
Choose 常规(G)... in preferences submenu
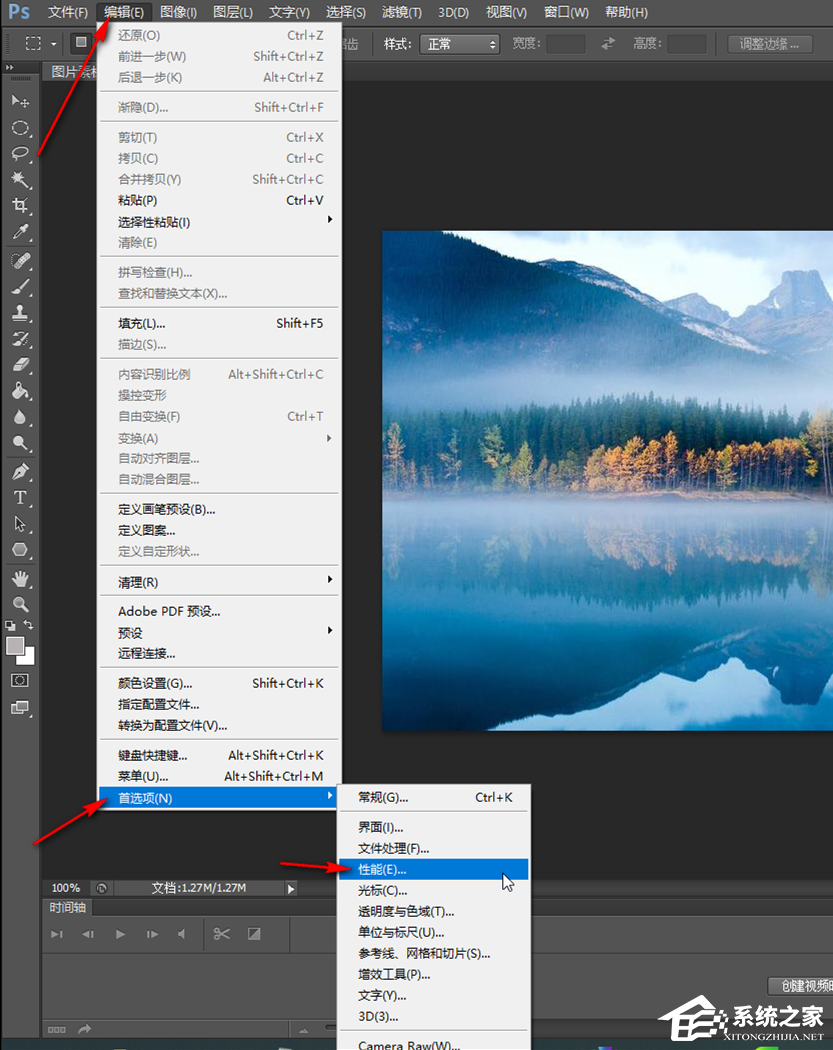(x=433, y=797)
